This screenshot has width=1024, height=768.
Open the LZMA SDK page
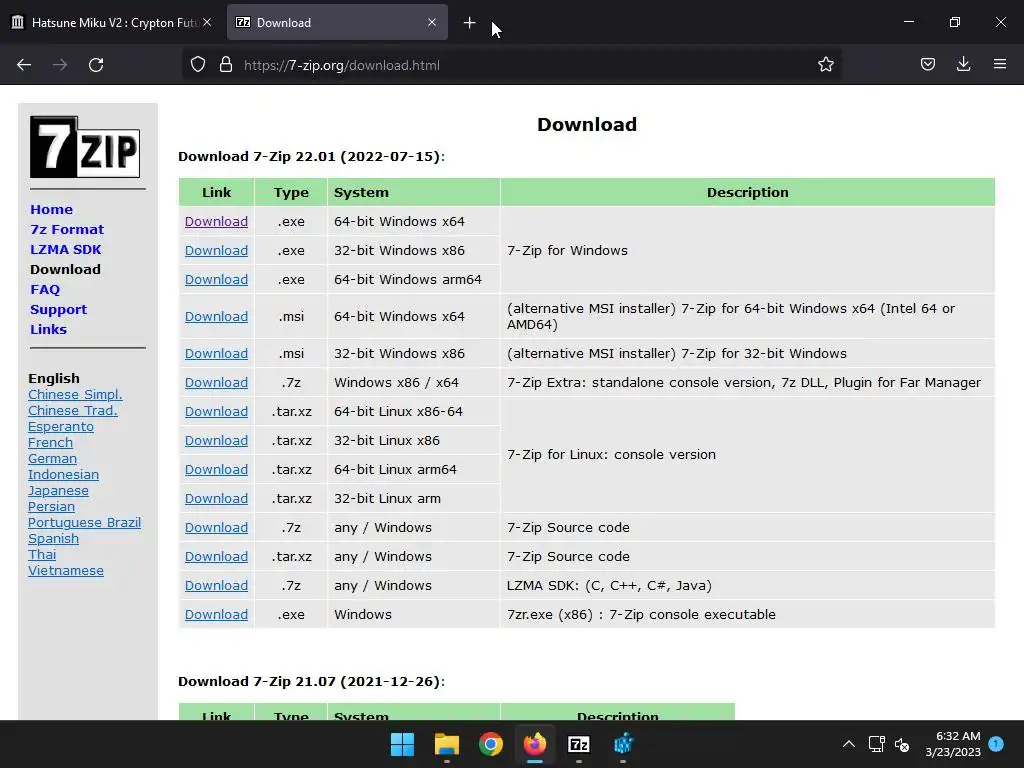click(65, 249)
